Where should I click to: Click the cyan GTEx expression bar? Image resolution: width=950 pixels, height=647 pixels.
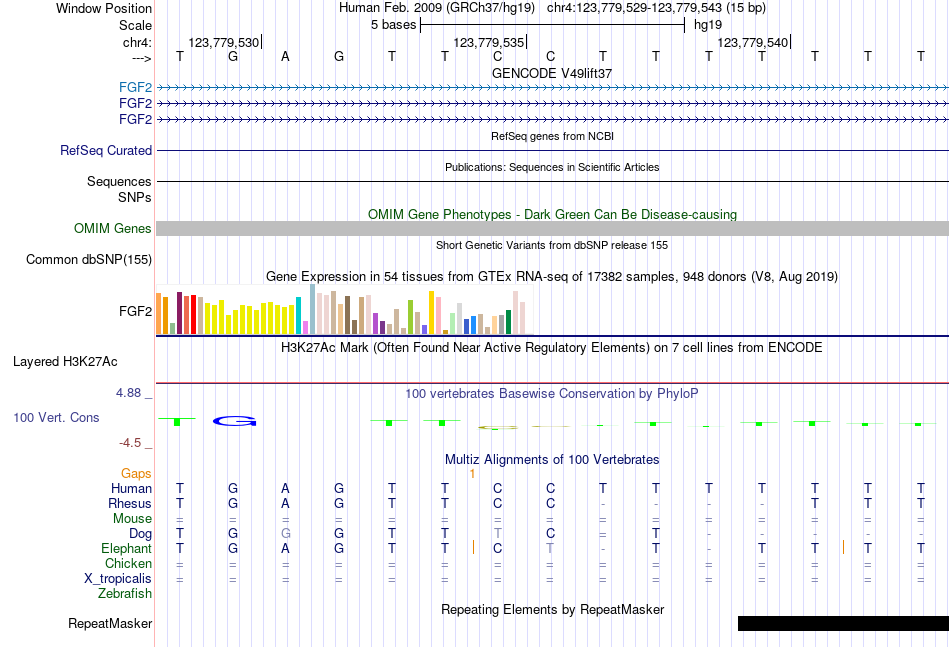[x=298, y=316]
